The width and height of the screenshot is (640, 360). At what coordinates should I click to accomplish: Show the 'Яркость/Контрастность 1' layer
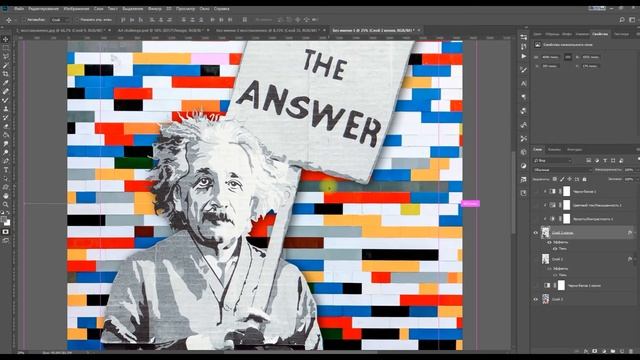point(536,219)
